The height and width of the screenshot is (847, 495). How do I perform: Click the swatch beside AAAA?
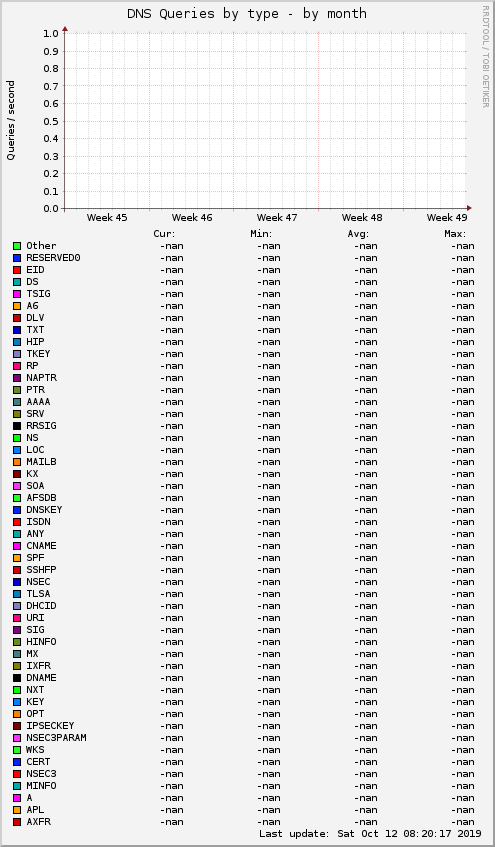pyautogui.click(x=17, y=402)
